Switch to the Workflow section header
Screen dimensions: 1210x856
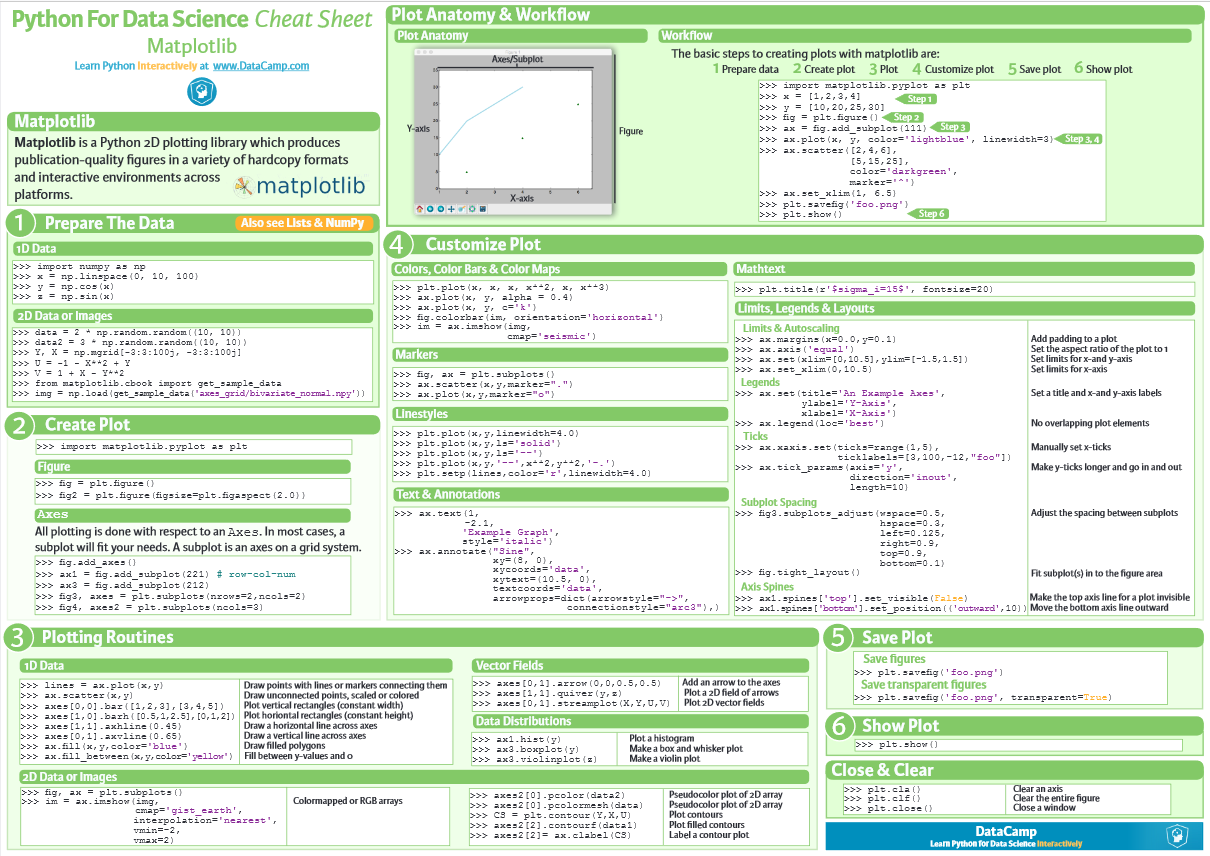[x=685, y=35]
